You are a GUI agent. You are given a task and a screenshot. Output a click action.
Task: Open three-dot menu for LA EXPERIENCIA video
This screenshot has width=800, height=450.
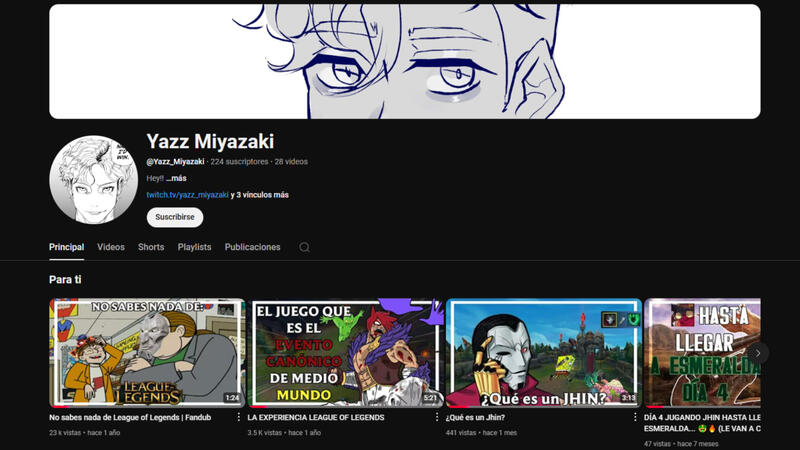[437, 417]
